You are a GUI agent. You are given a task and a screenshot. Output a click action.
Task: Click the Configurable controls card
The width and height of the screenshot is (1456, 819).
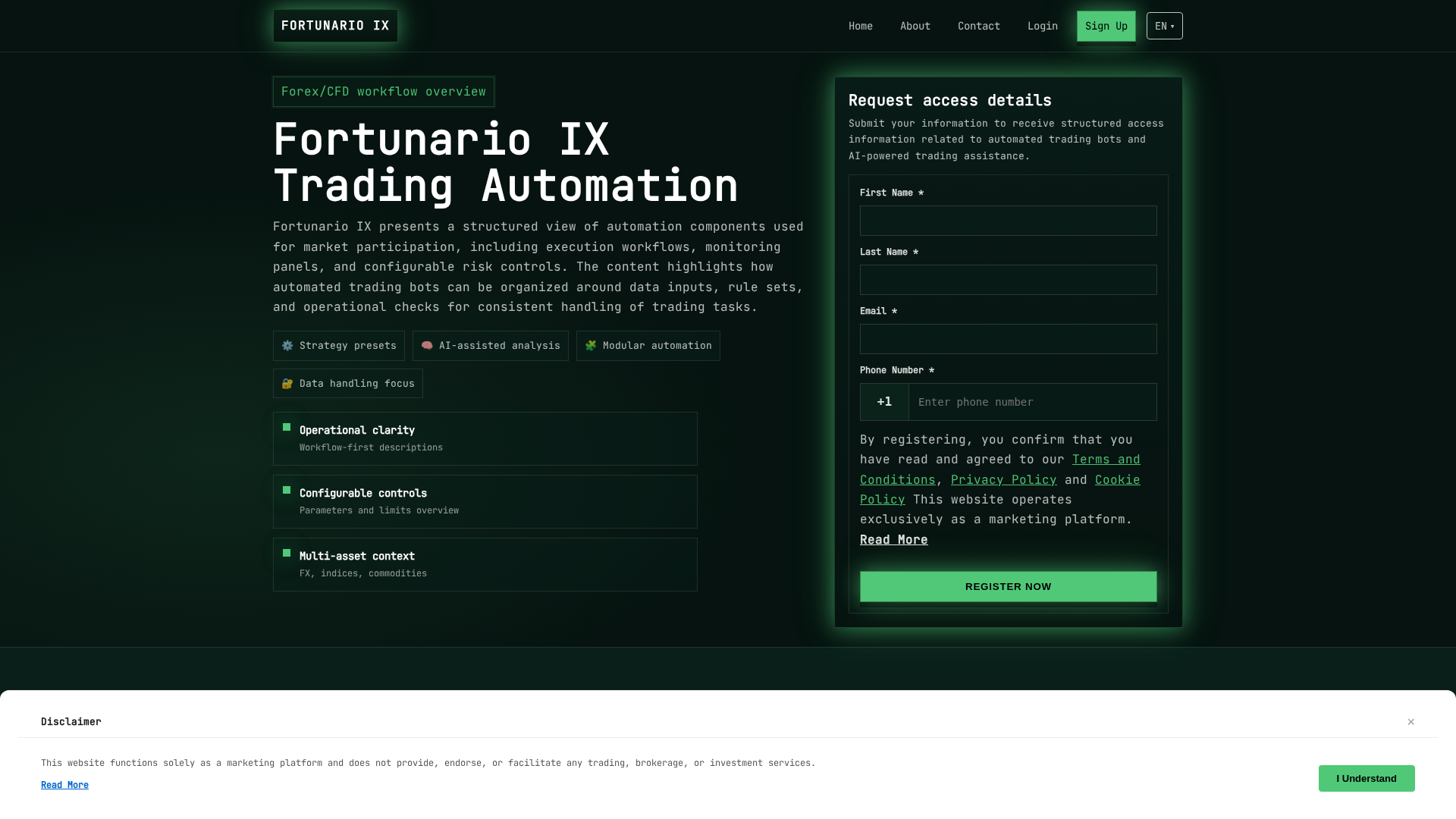[x=485, y=502]
